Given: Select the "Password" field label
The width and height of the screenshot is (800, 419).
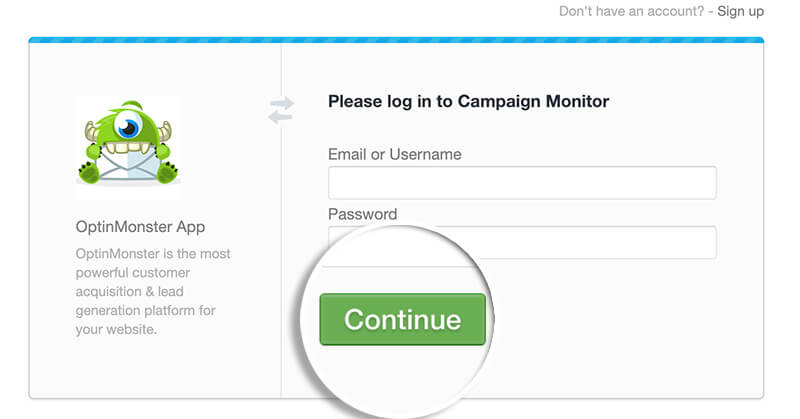Looking at the screenshot, I should point(362,214).
